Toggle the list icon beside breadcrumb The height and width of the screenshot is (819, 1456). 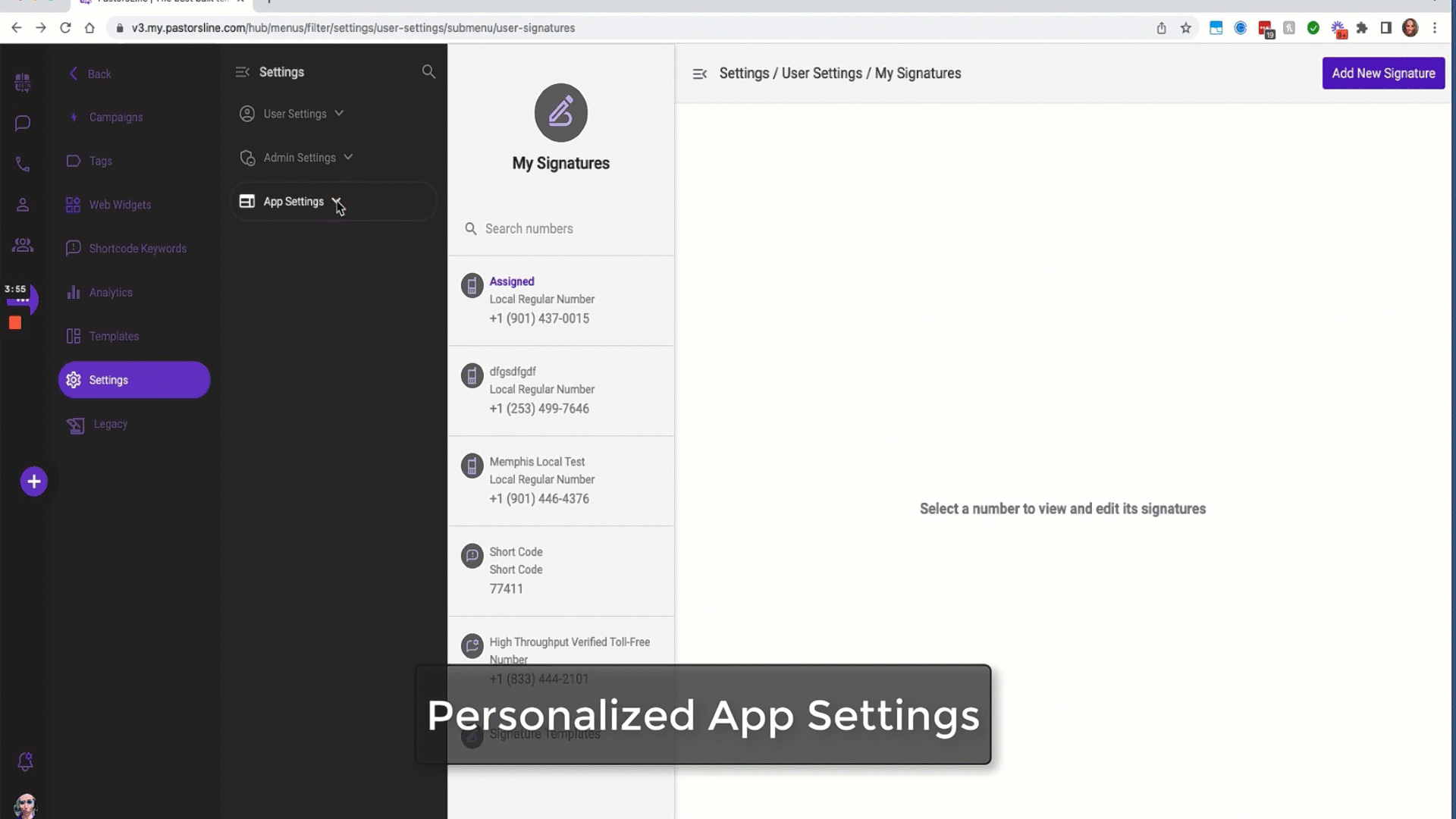pos(700,74)
